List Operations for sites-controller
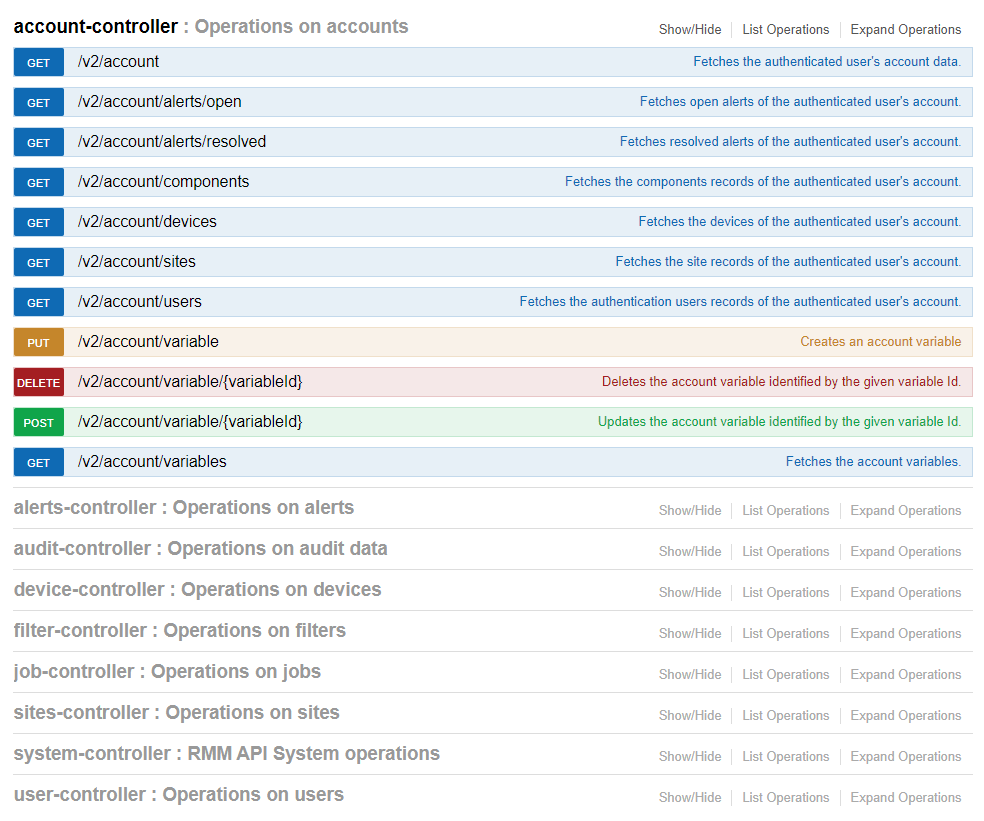 (x=786, y=716)
